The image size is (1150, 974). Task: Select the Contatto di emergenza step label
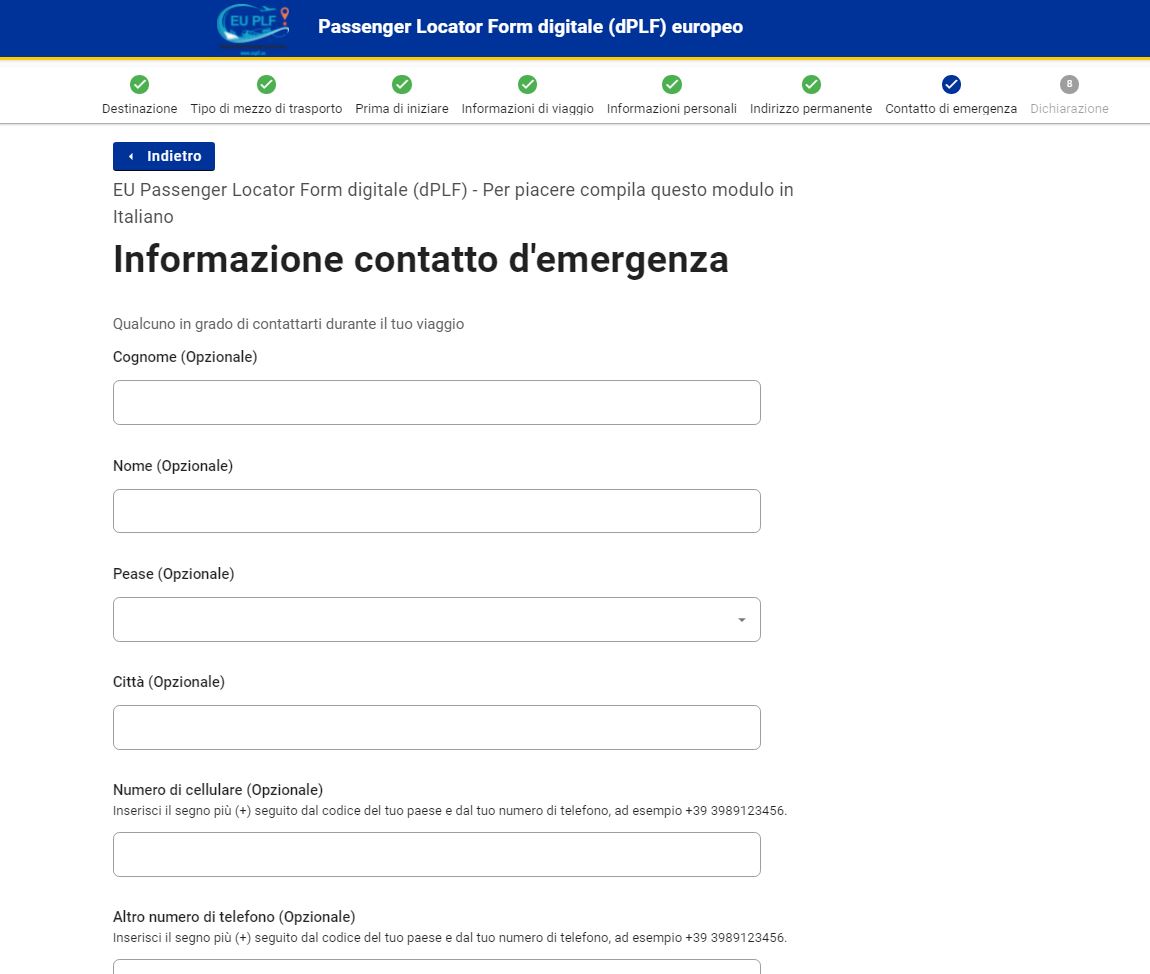pos(951,109)
